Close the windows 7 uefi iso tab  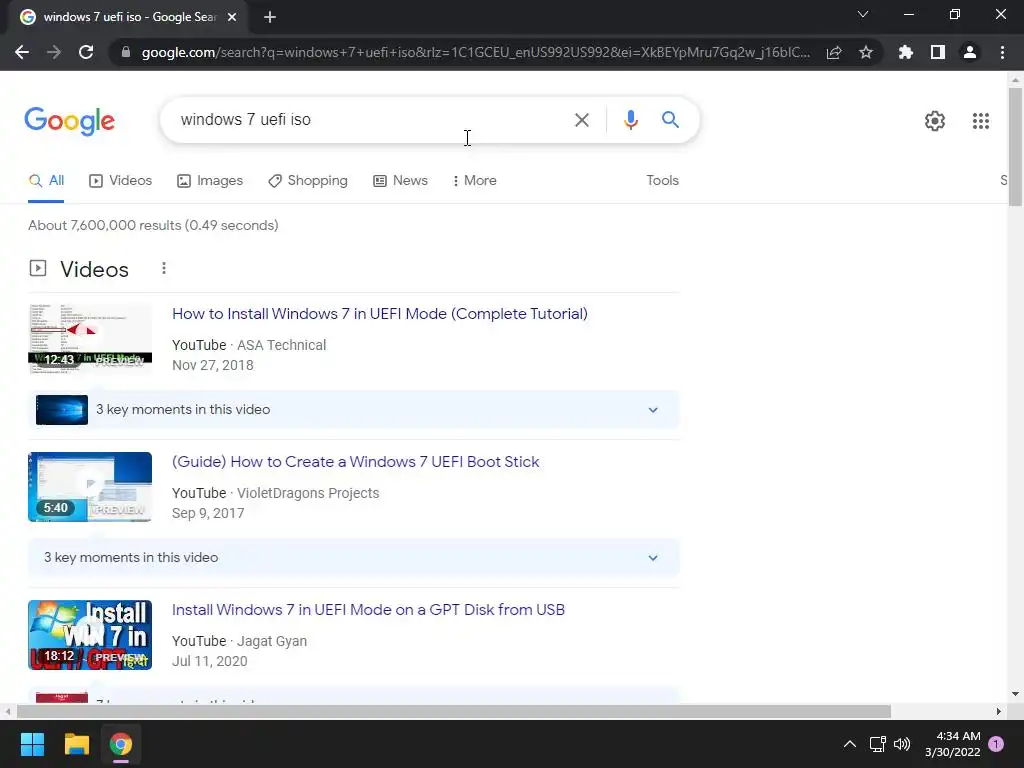pos(232,17)
